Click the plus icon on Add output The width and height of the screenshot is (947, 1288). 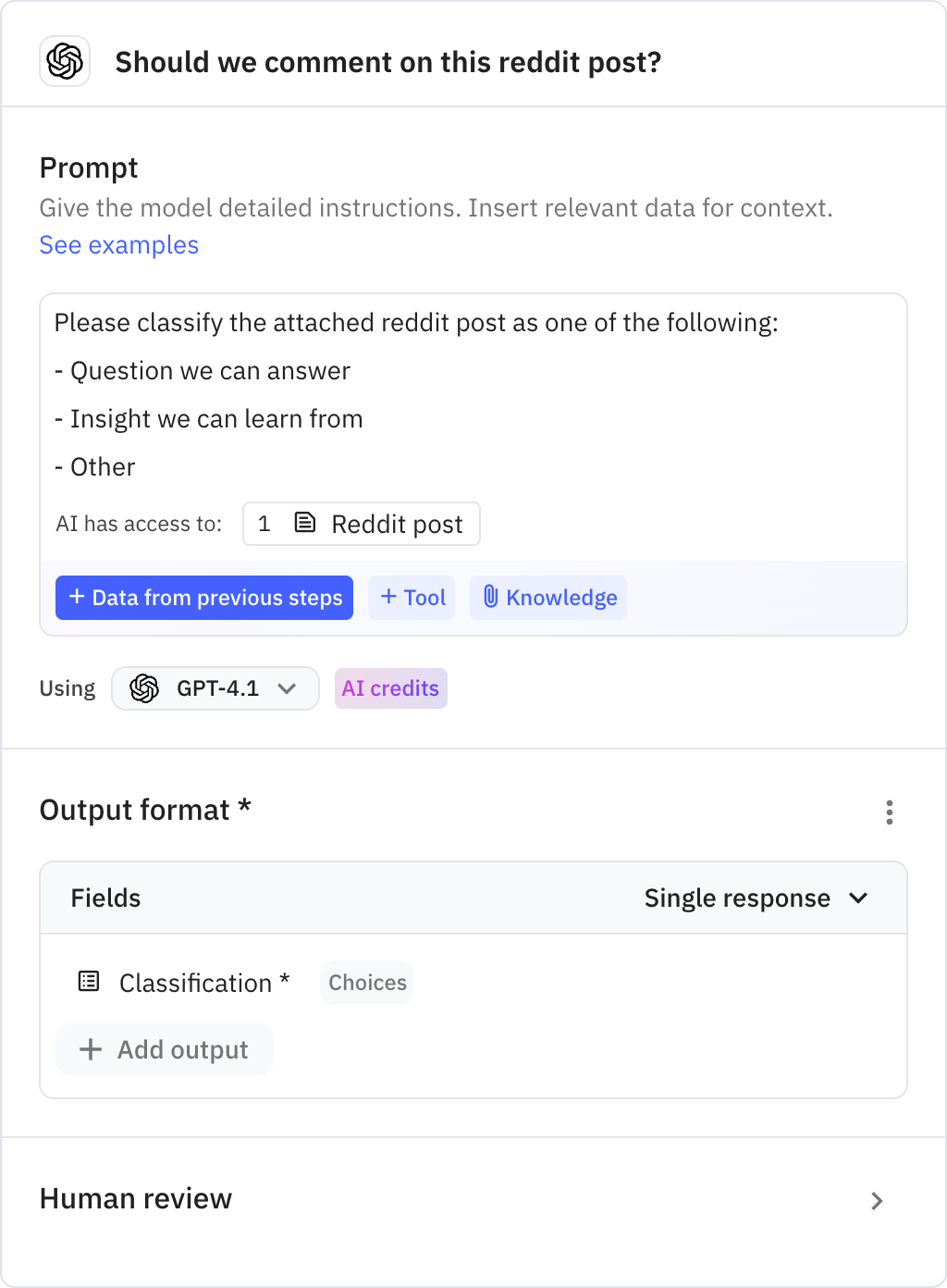tap(90, 1049)
